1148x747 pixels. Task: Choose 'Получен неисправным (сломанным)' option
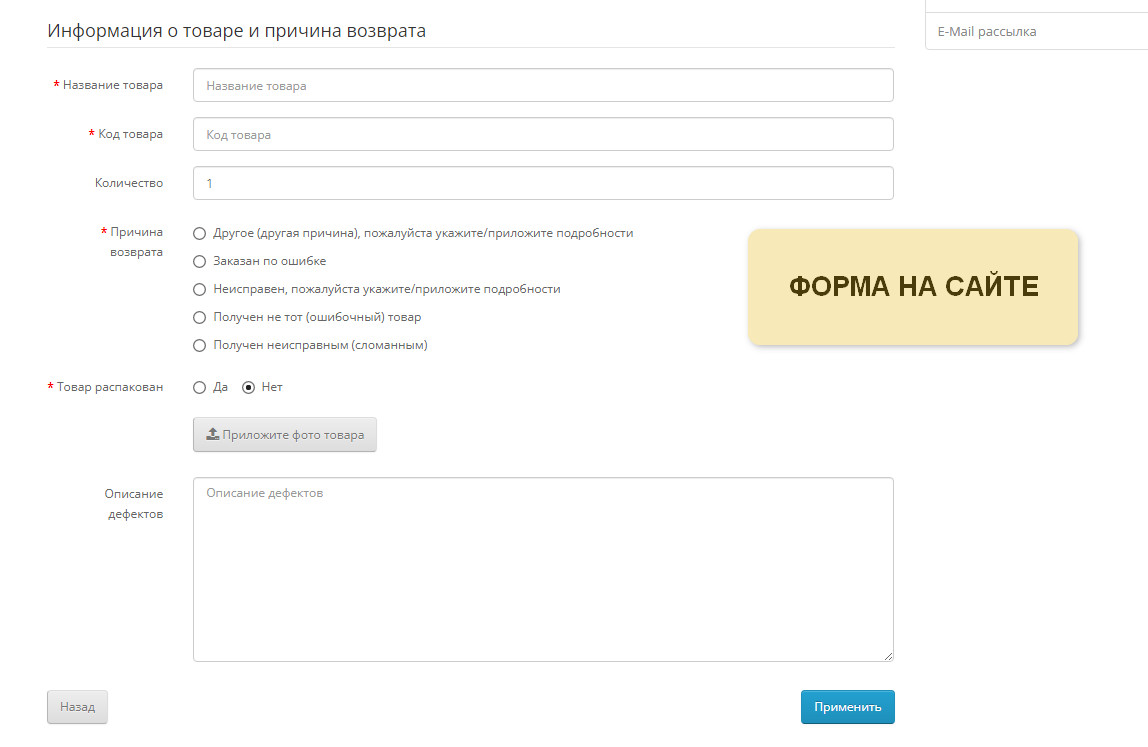[x=199, y=346]
